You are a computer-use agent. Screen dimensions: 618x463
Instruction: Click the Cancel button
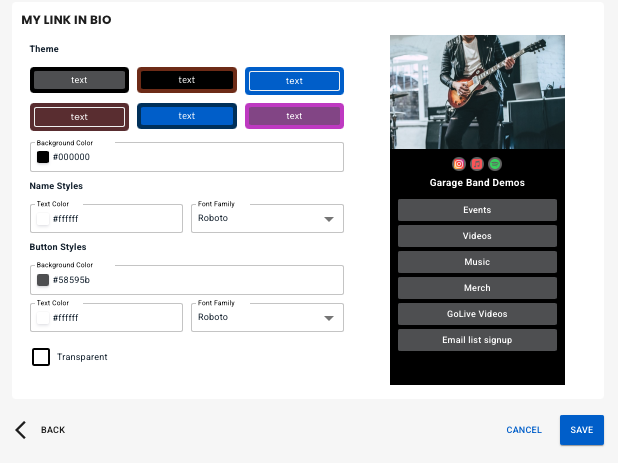[x=524, y=430]
